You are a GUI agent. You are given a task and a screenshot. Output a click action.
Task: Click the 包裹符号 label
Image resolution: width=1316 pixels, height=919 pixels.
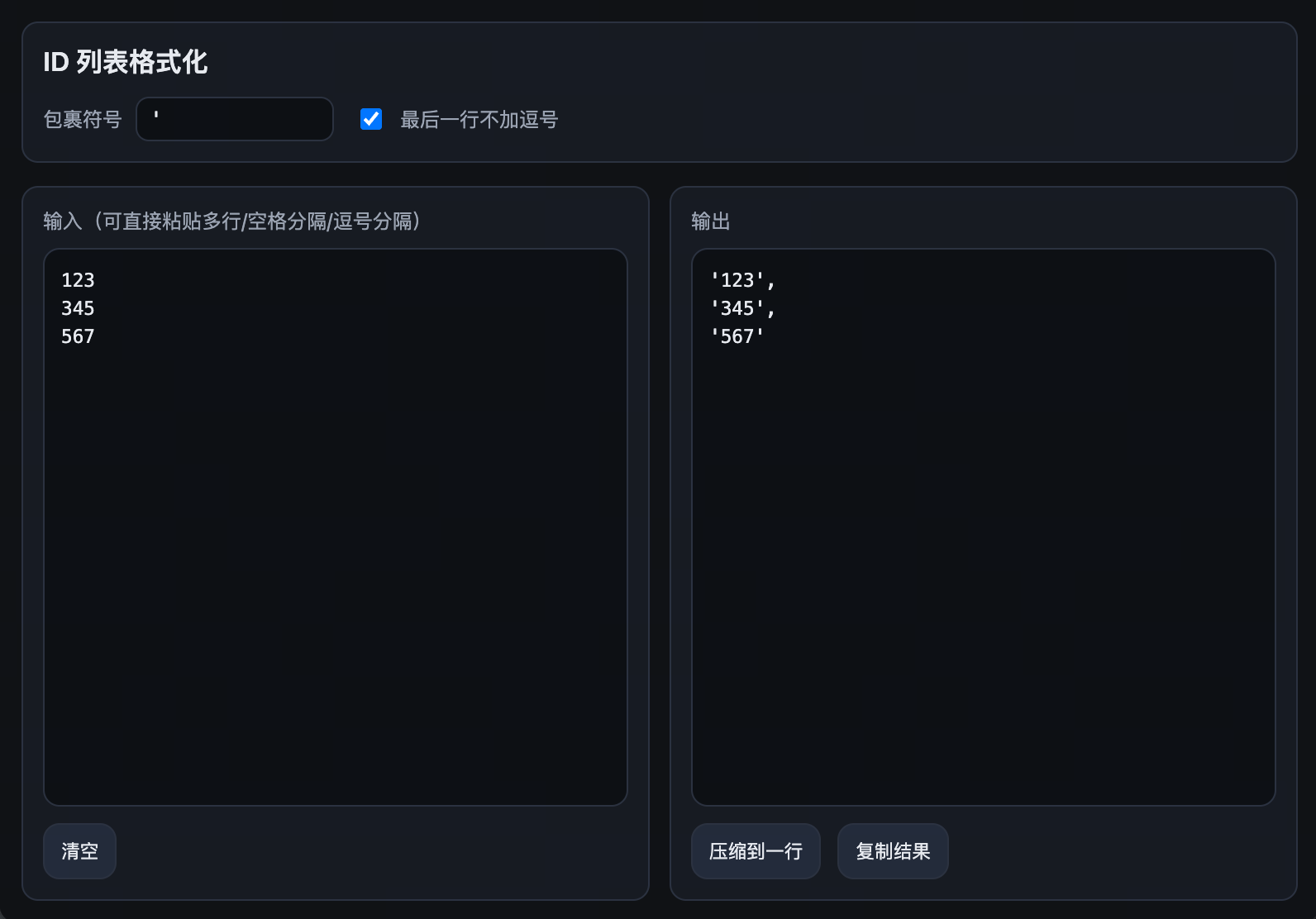(x=83, y=120)
